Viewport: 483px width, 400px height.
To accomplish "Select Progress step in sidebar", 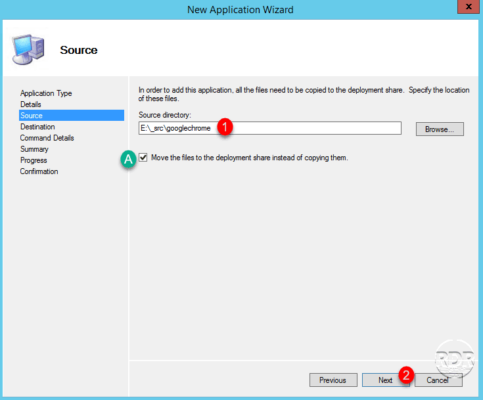I will 34,160.
